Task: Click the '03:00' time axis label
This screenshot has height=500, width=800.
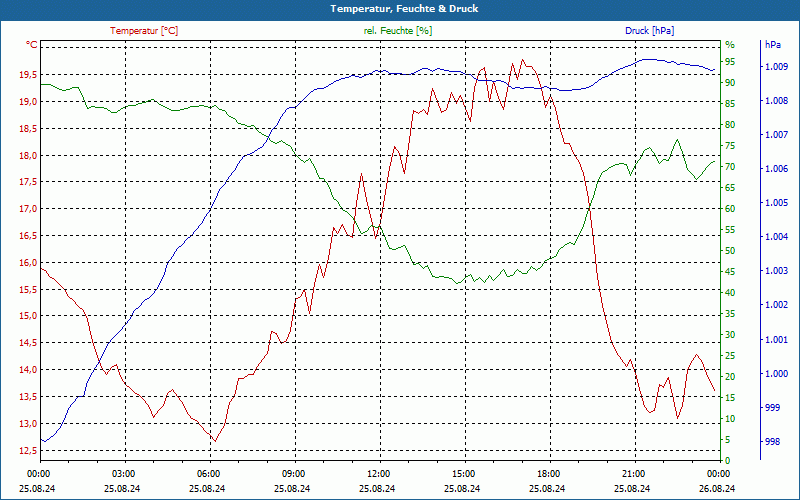Action: click(122, 473)
